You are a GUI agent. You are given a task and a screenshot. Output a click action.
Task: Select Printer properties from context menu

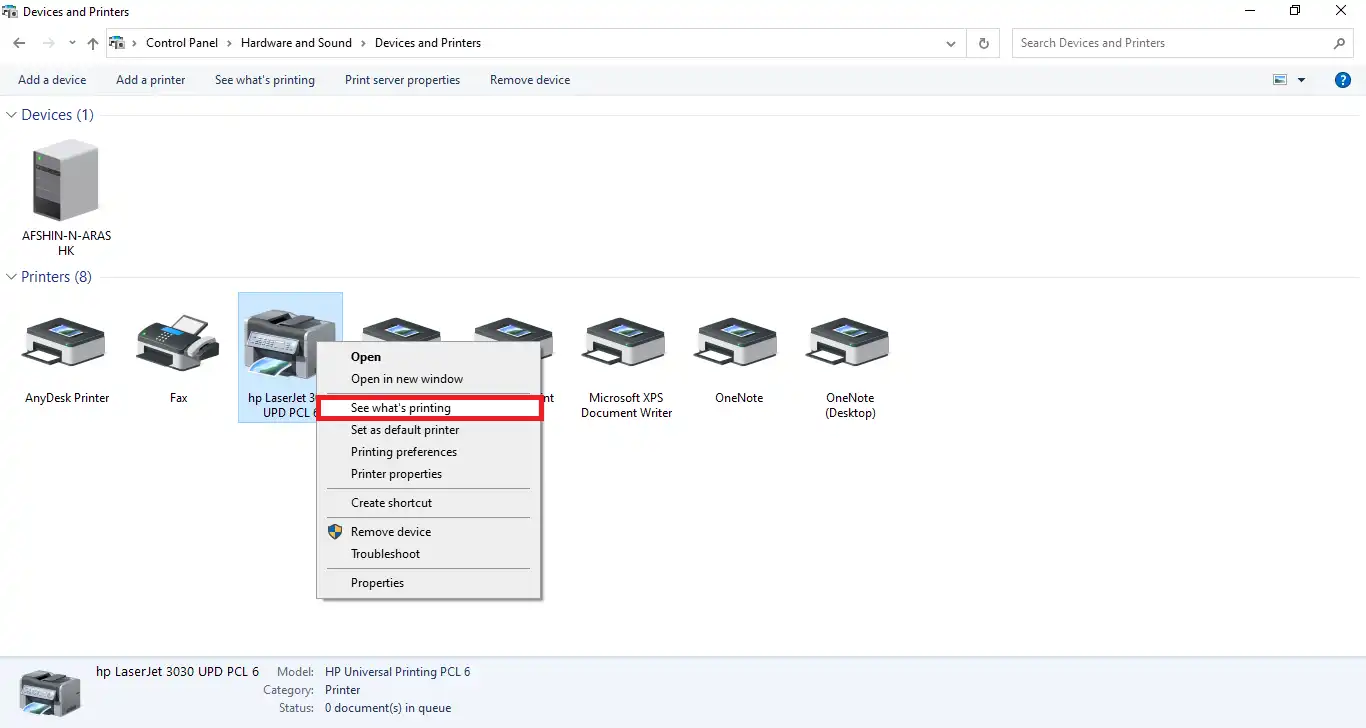(396, 474)
